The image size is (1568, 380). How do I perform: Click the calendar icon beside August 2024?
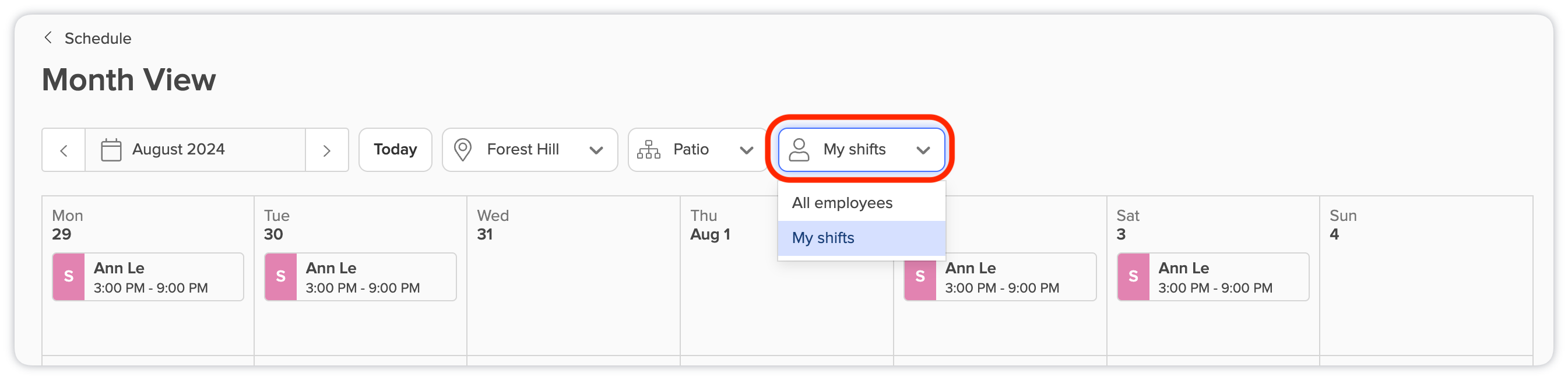111,150
